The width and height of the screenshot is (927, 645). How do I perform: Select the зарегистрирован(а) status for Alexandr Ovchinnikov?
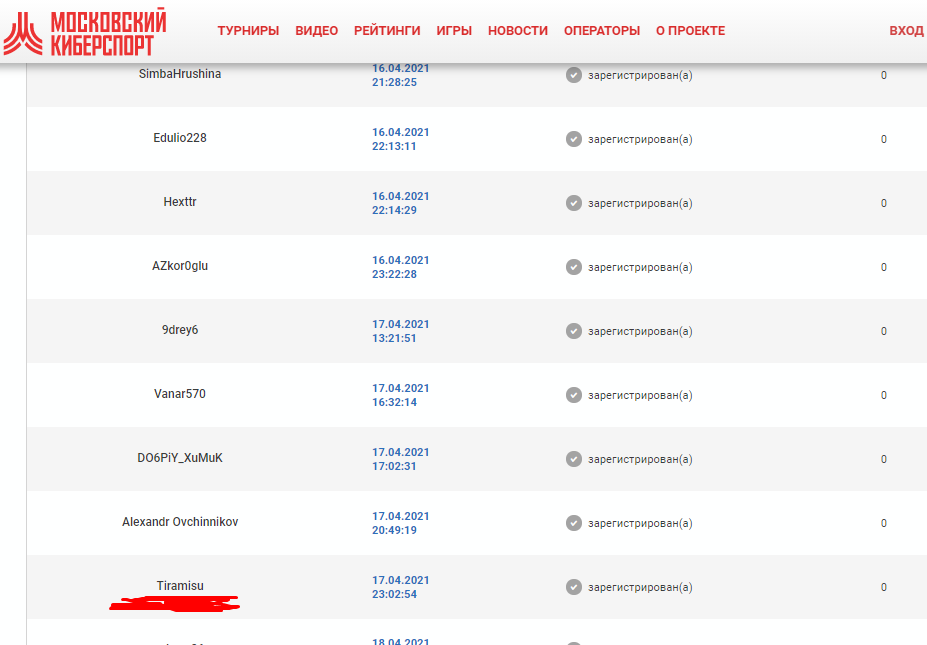(x=640, y=524)
